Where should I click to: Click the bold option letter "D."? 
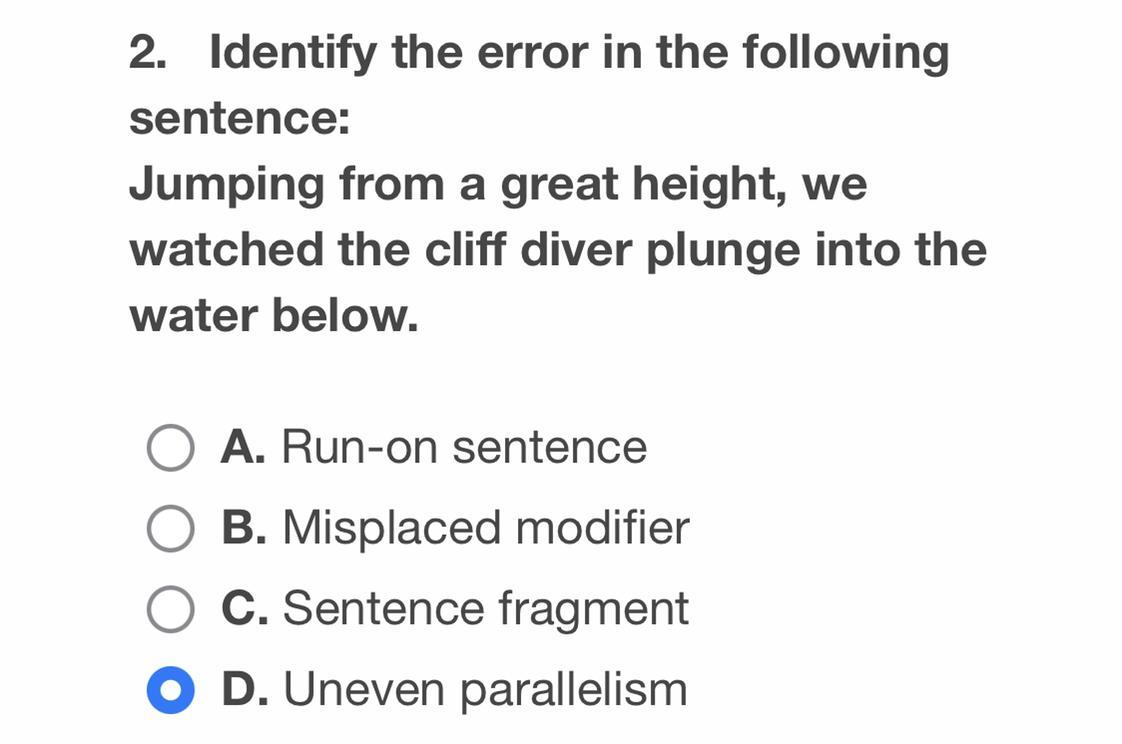pos(244,690)
